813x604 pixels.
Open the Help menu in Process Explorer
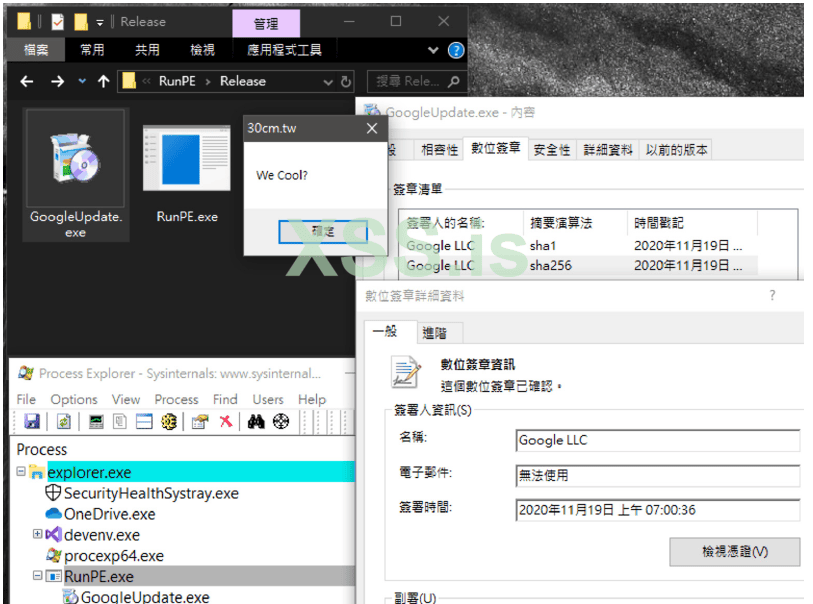point(312,400)
